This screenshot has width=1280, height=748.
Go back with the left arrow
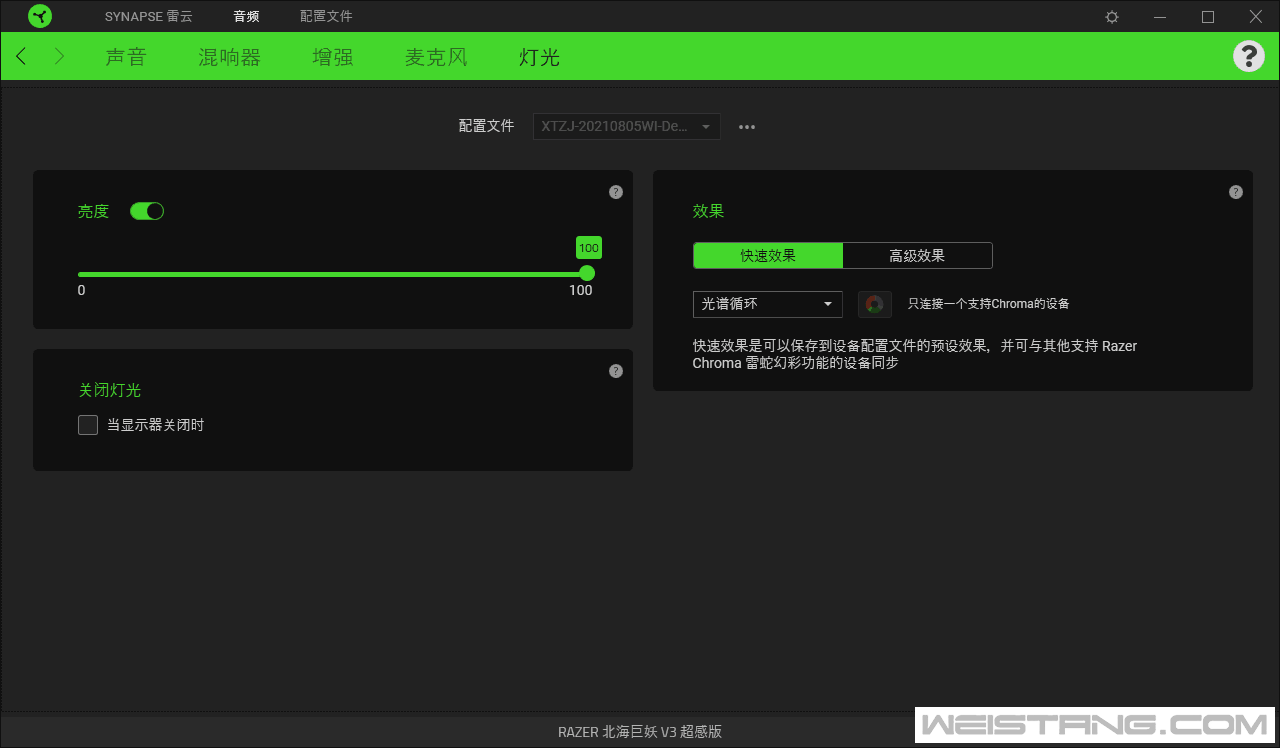(22, 56)
